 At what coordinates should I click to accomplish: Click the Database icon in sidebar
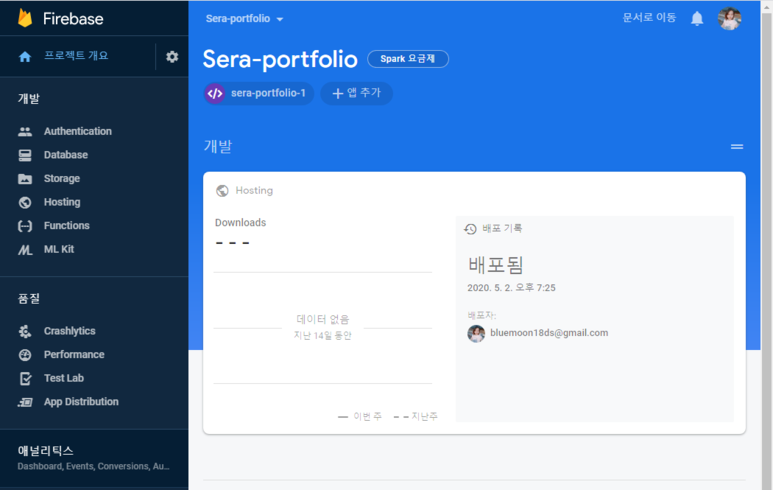(x=25, y=155)
